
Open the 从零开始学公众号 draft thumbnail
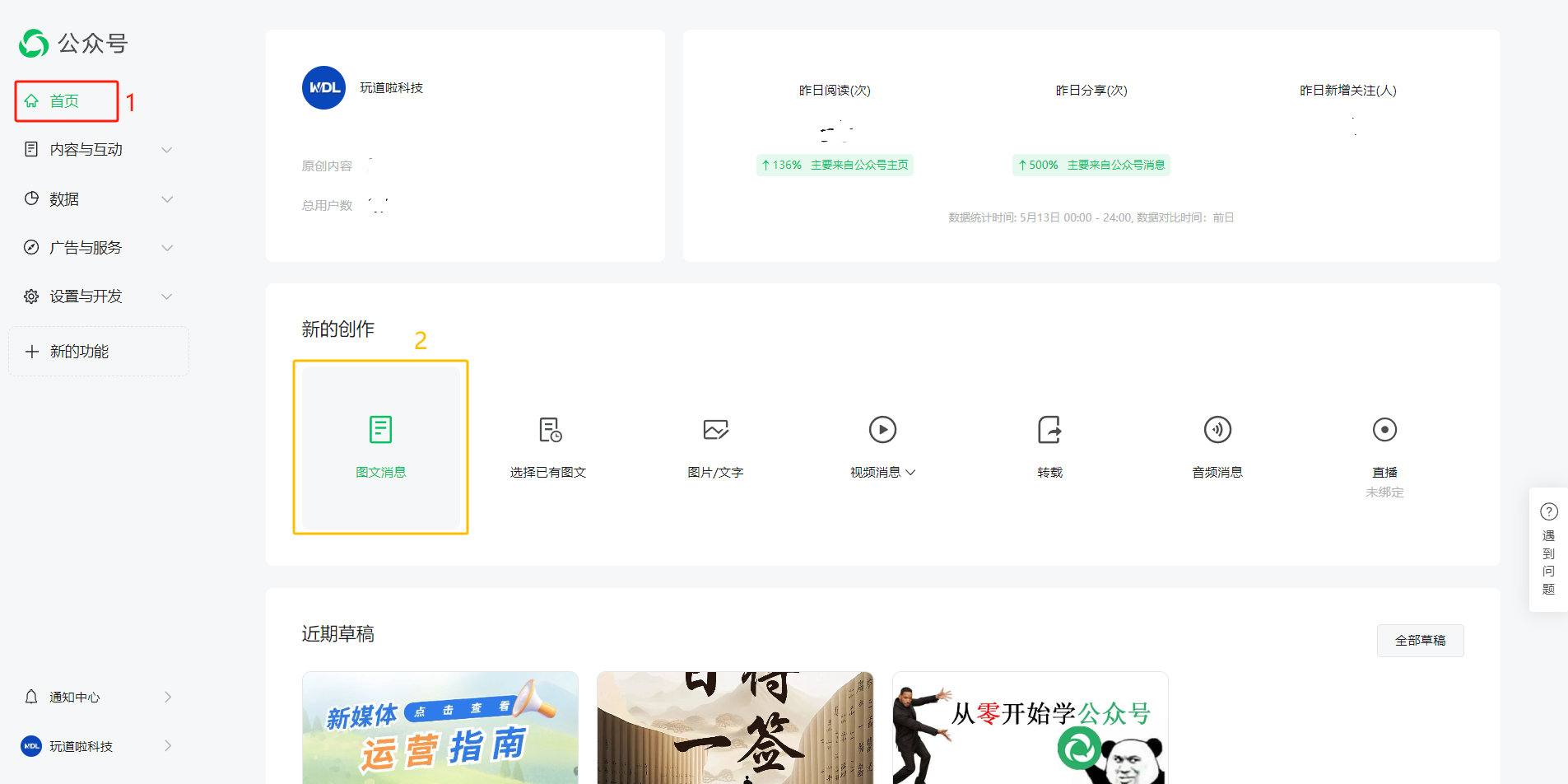(1030, 728)
